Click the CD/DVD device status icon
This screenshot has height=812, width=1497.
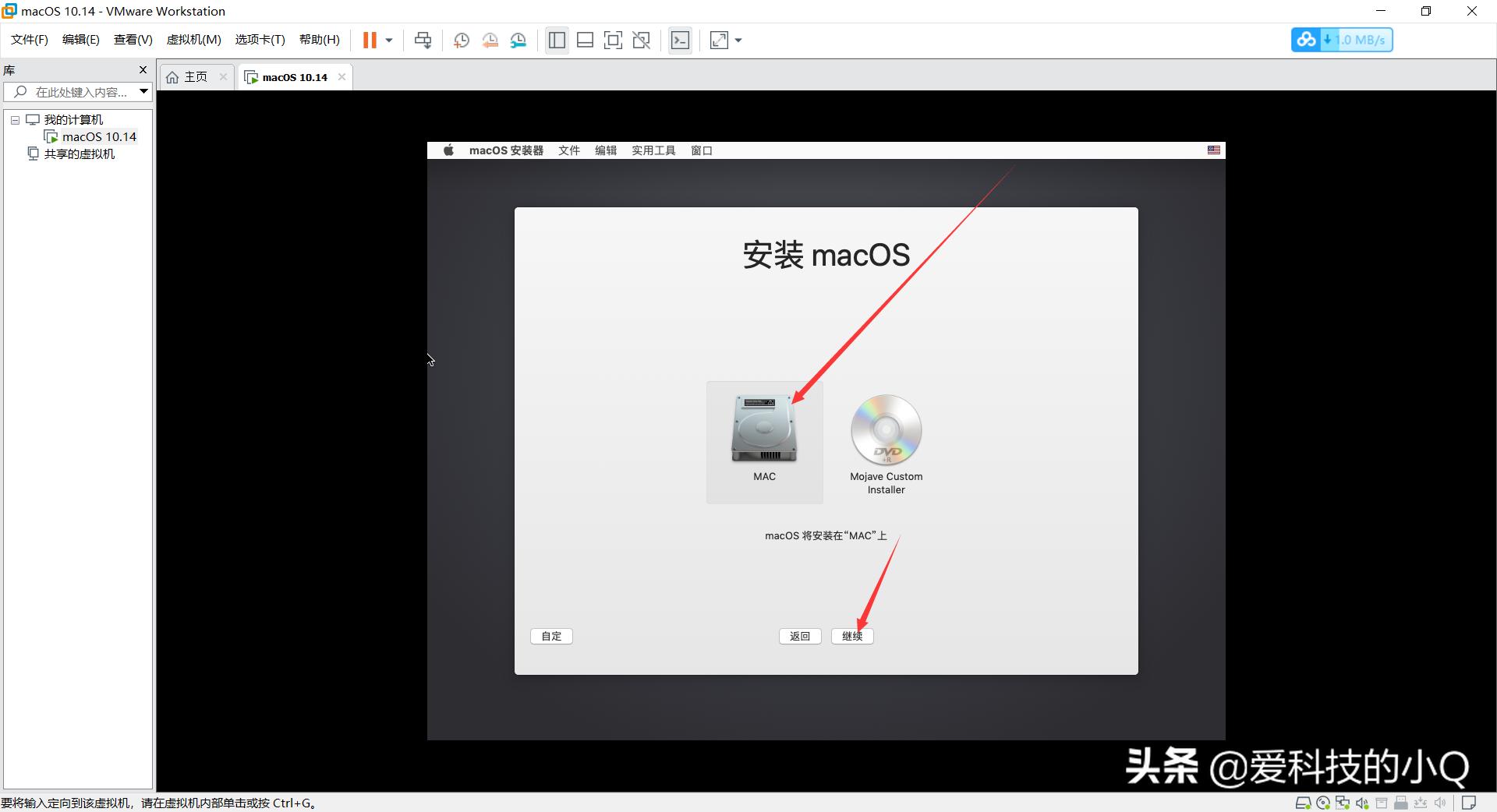(1324, 803)
